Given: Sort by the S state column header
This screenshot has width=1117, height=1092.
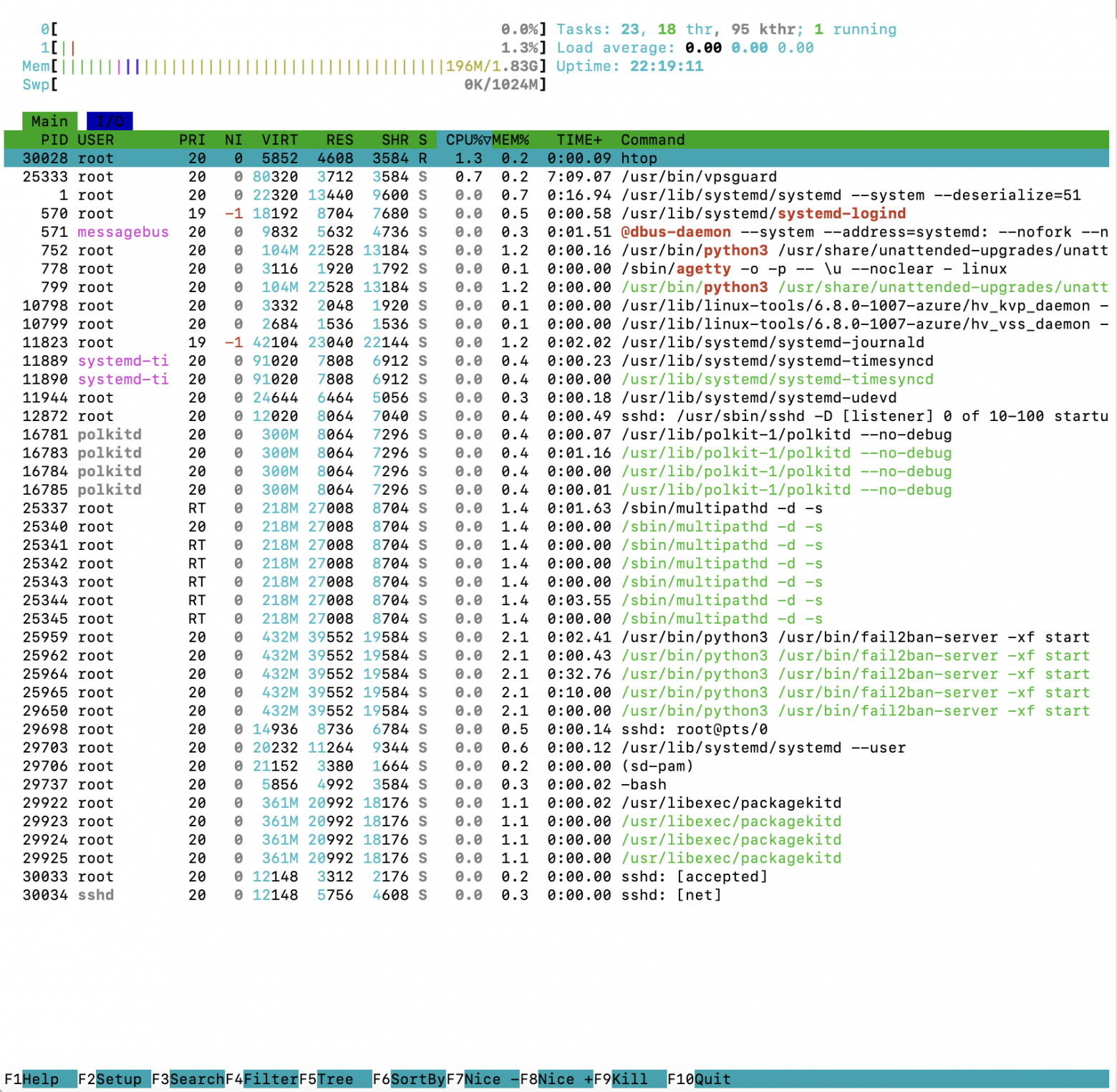Looking at the screenshot, I should coord(423,140).
